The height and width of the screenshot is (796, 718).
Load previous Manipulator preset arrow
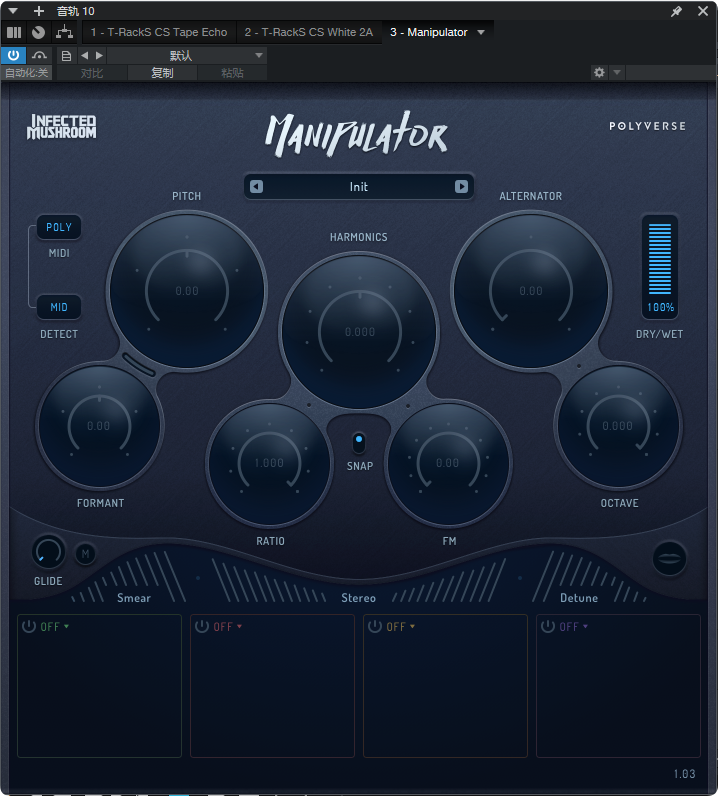256,187
